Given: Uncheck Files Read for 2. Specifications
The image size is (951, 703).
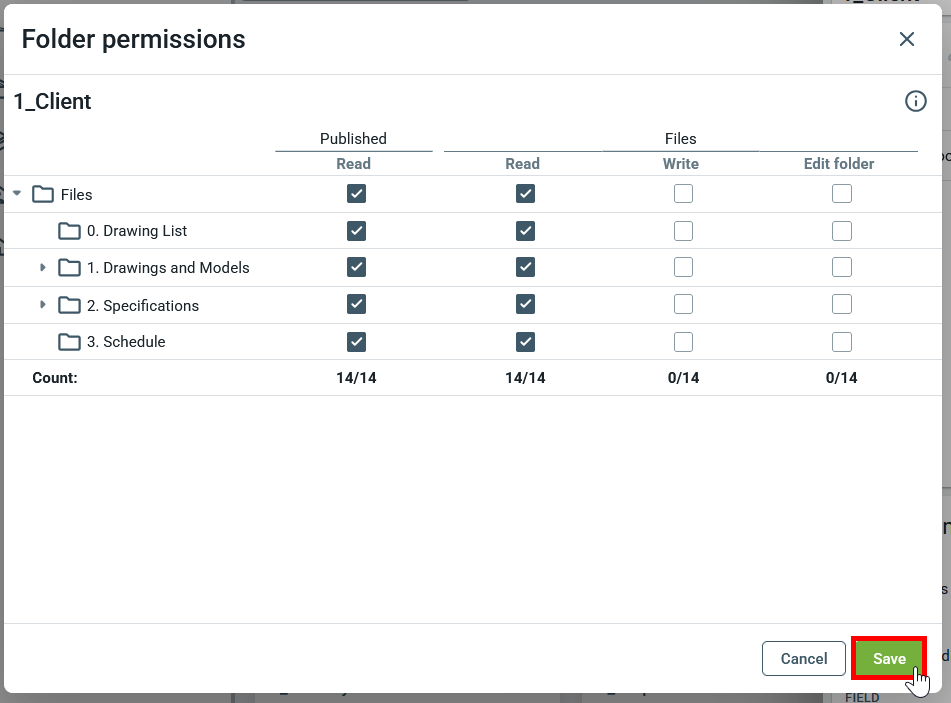Looking at the screenshot, I should pos(525,305).
